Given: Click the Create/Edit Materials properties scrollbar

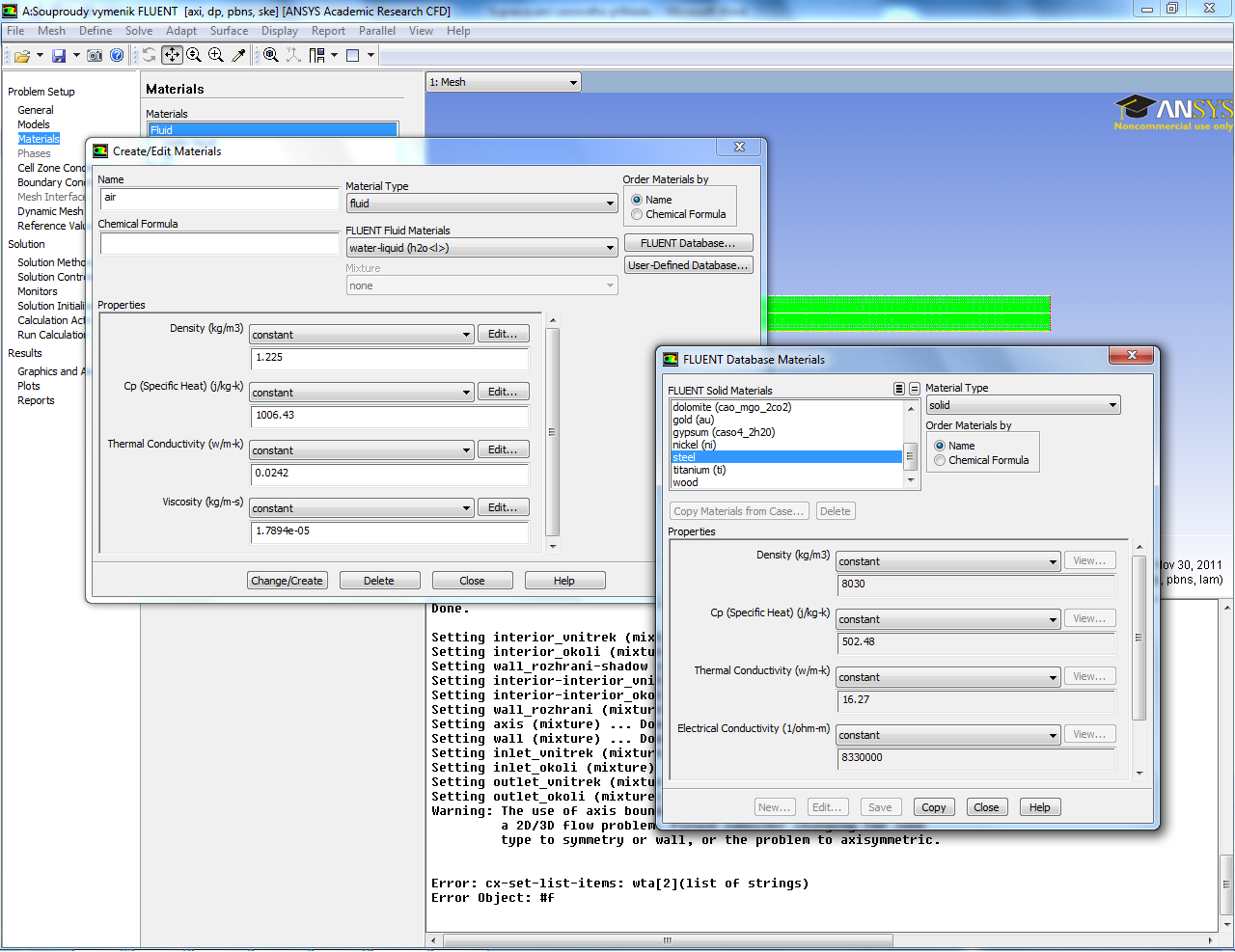Looking at the screenshot, I should point(553,432).
